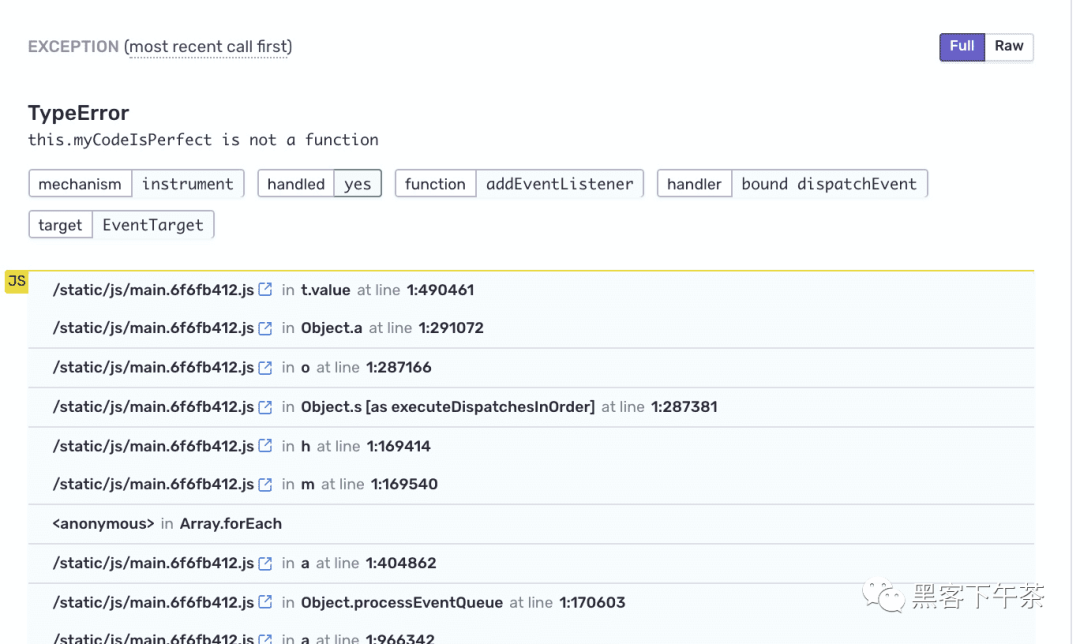Click the TypeError exception title
Viewport: 1080px width, 644px height.
(x=79, y=113)
